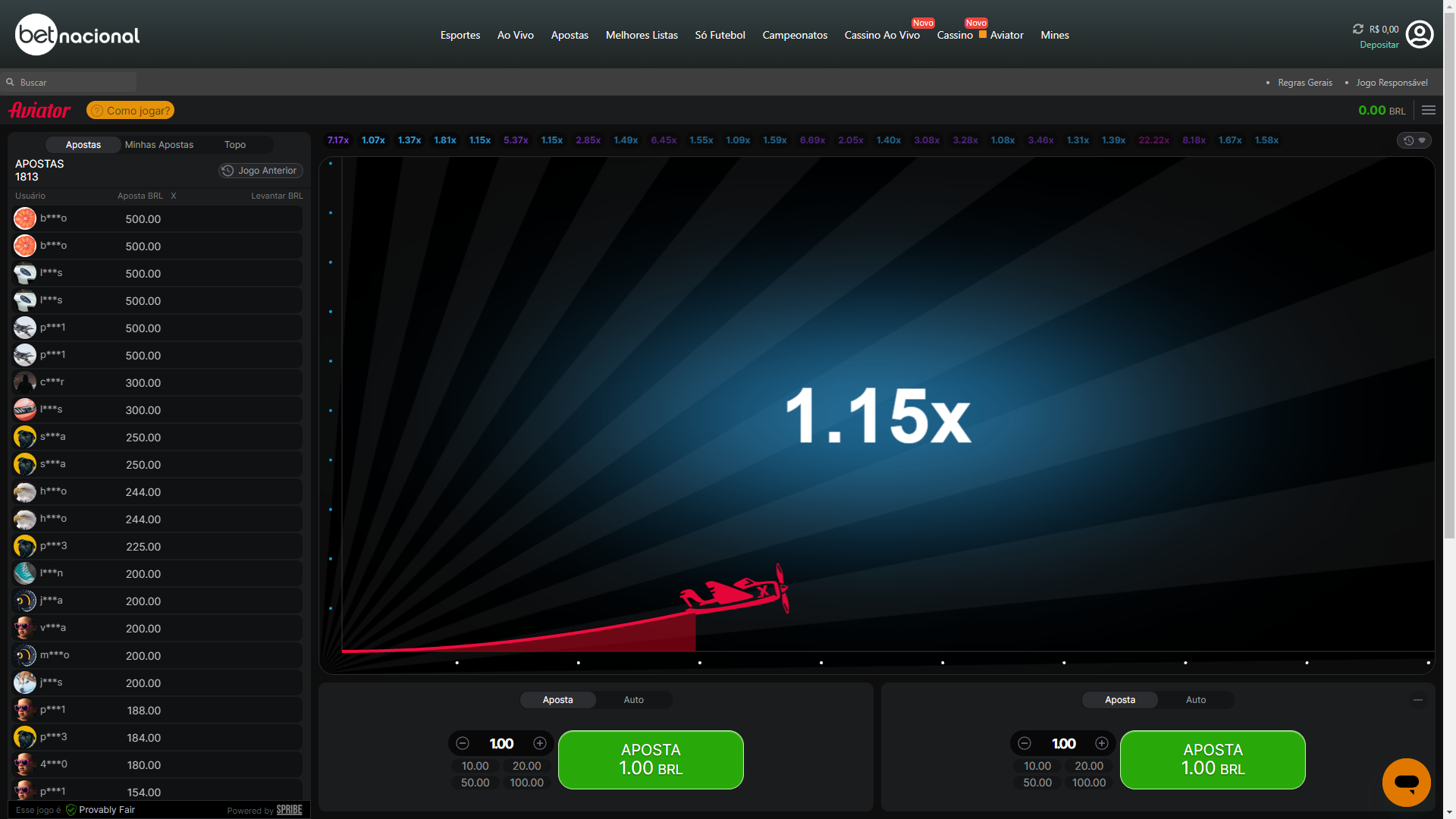
Task: Click j***a player avatar
Action: 25,601
